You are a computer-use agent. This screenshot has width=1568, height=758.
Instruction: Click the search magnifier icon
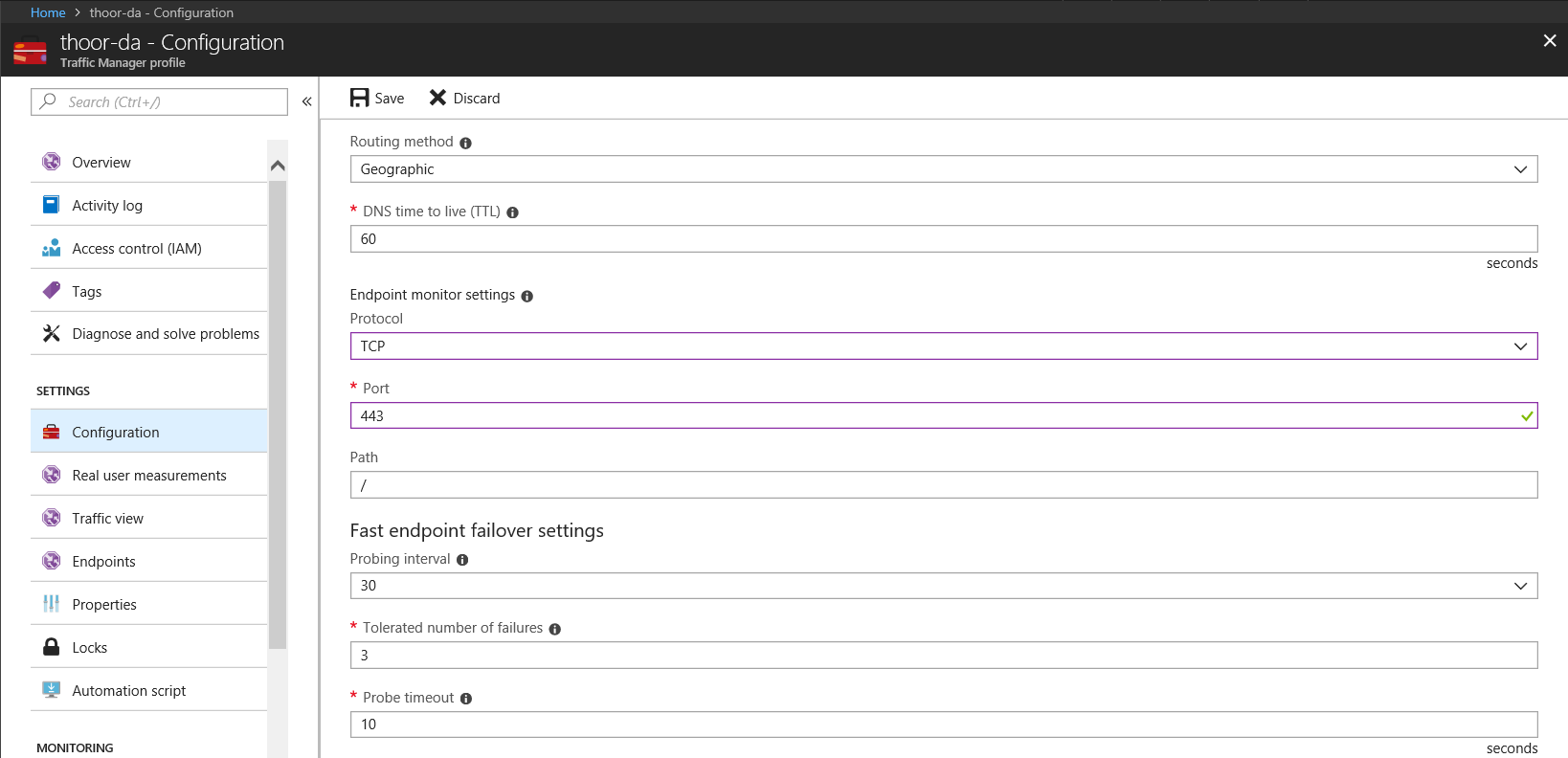click(x=48, y=100)
